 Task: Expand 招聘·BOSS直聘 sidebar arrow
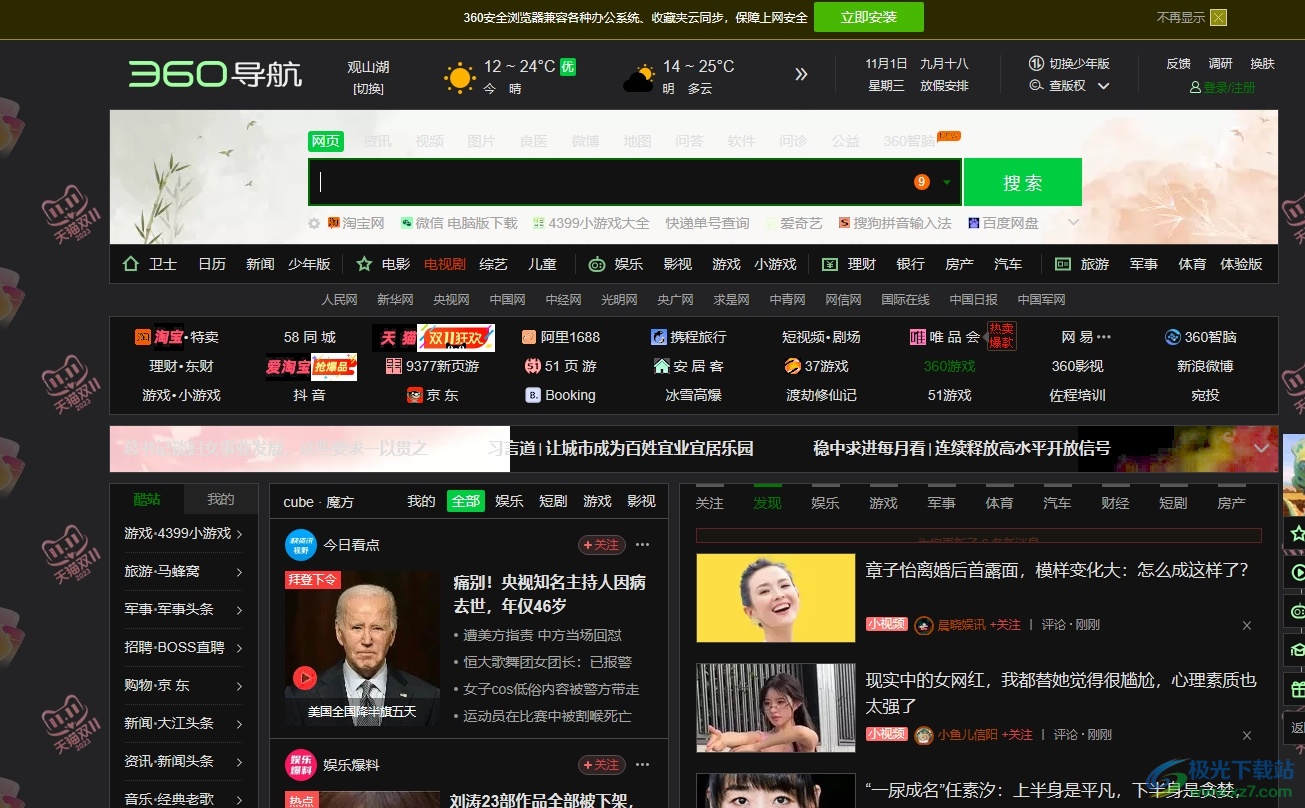pyautogui.click(x=240, y=648)
